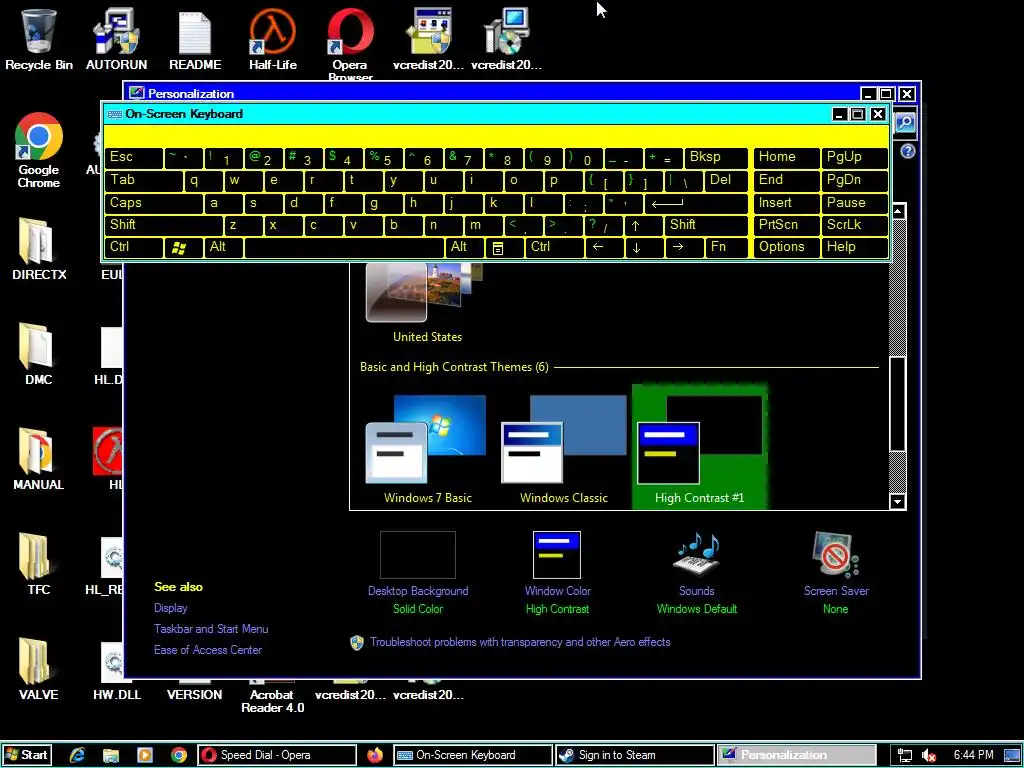Launch the Half-Life desktop shortcut
The width and height of the screenshot is (1024, 768).
point(272,38)
